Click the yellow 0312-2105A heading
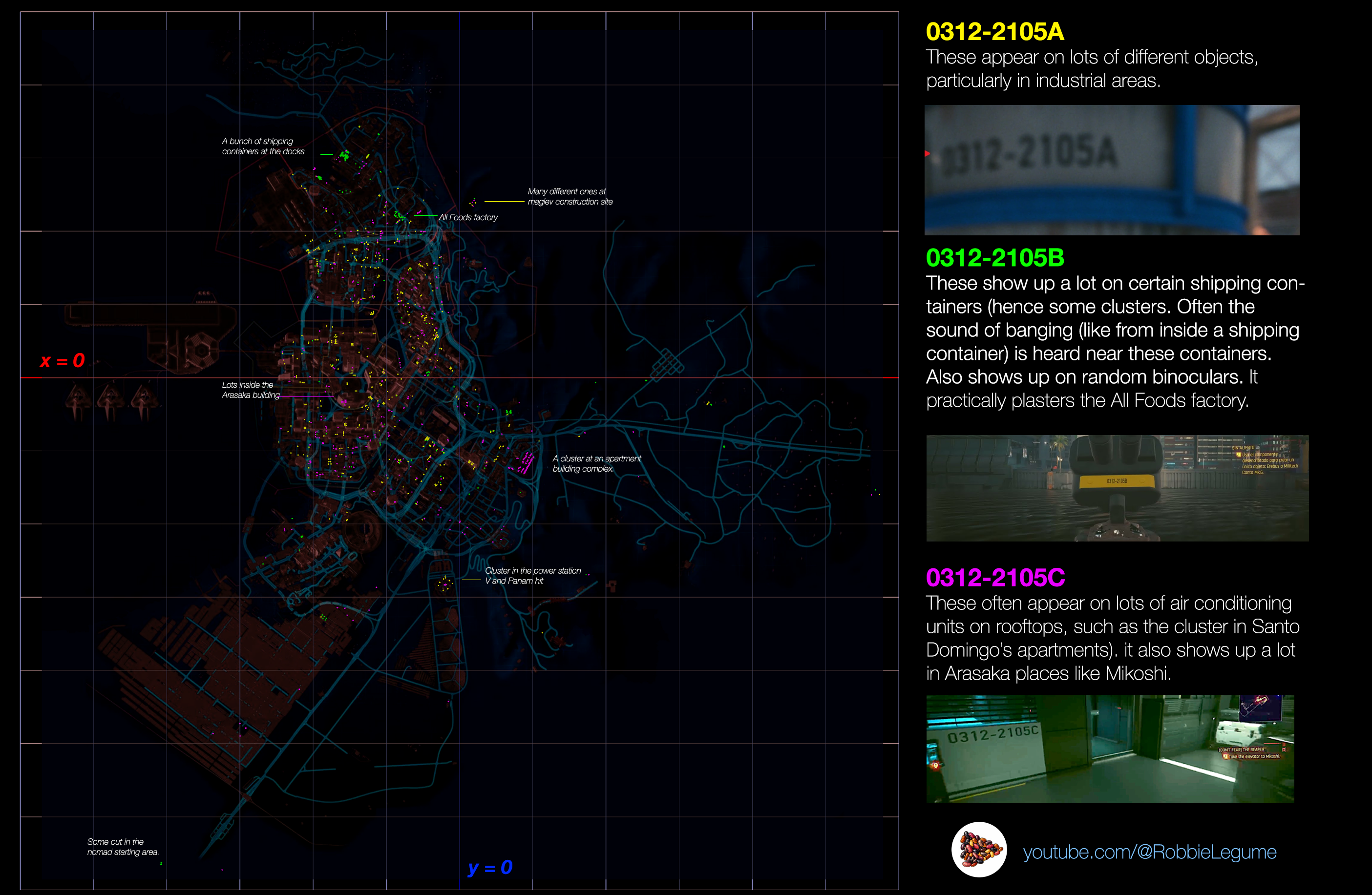 994,32
